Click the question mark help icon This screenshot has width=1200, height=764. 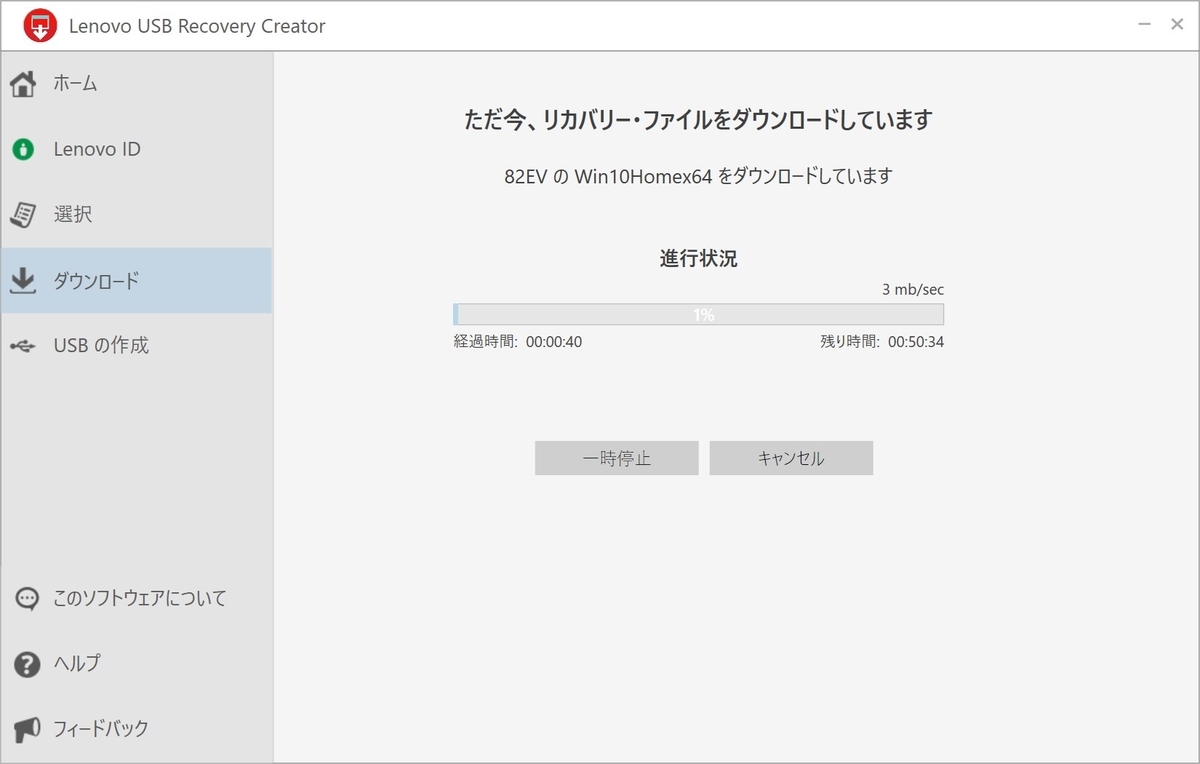point(27,664)
